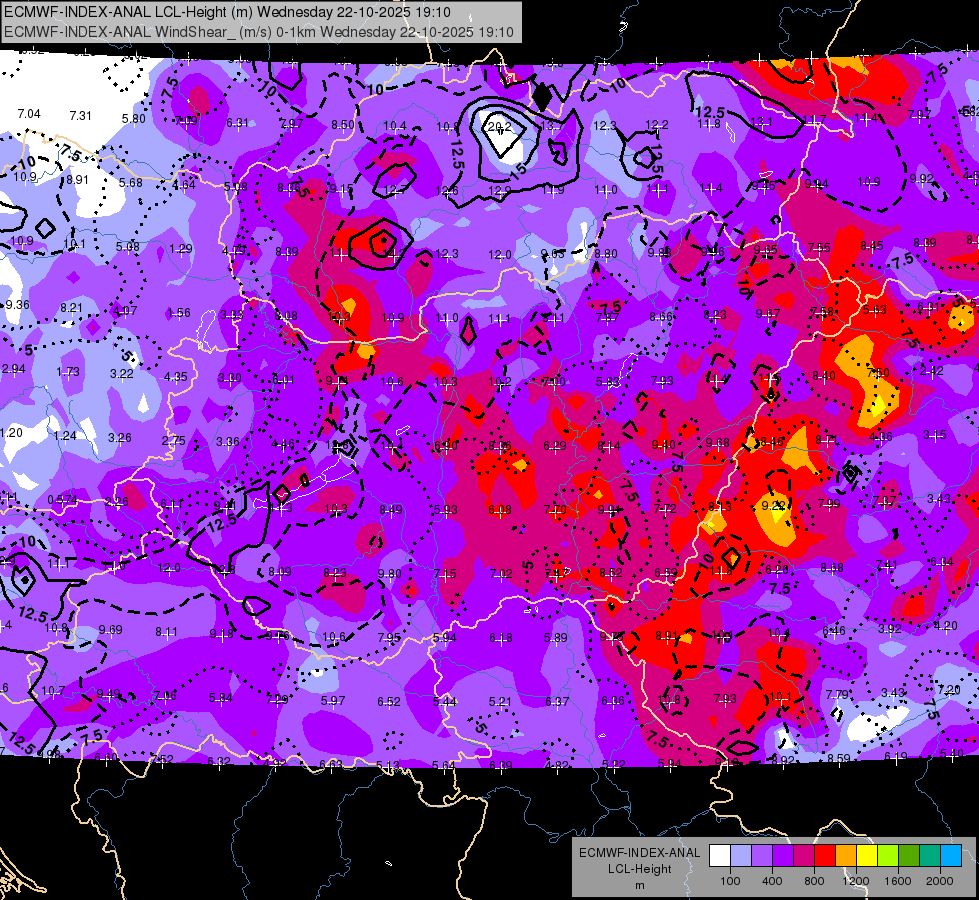Click the 8.21 grid value

(72, 308)
